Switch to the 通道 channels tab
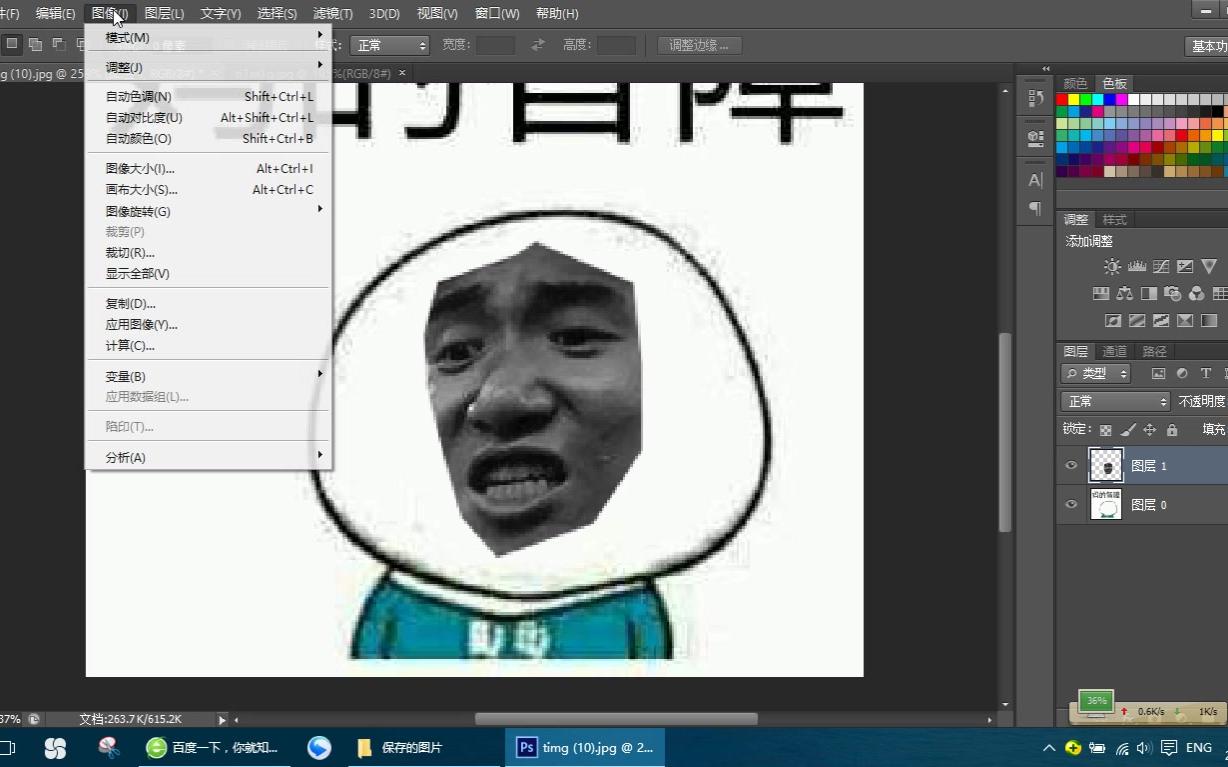The width and height of the screenshot is (1228, 767). click(x=1115, y=351)
